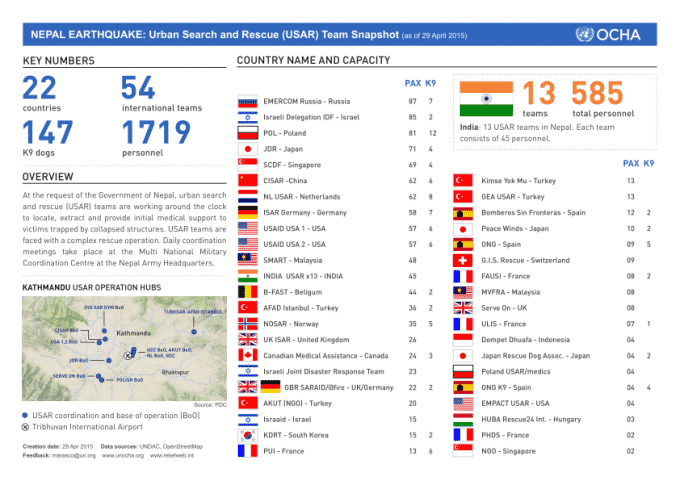Image resolution: width=680 pixels, height=481 pixels.
Task: Select the Turkey flag beside Kimse Yok Mu
Action: [463, 181]
